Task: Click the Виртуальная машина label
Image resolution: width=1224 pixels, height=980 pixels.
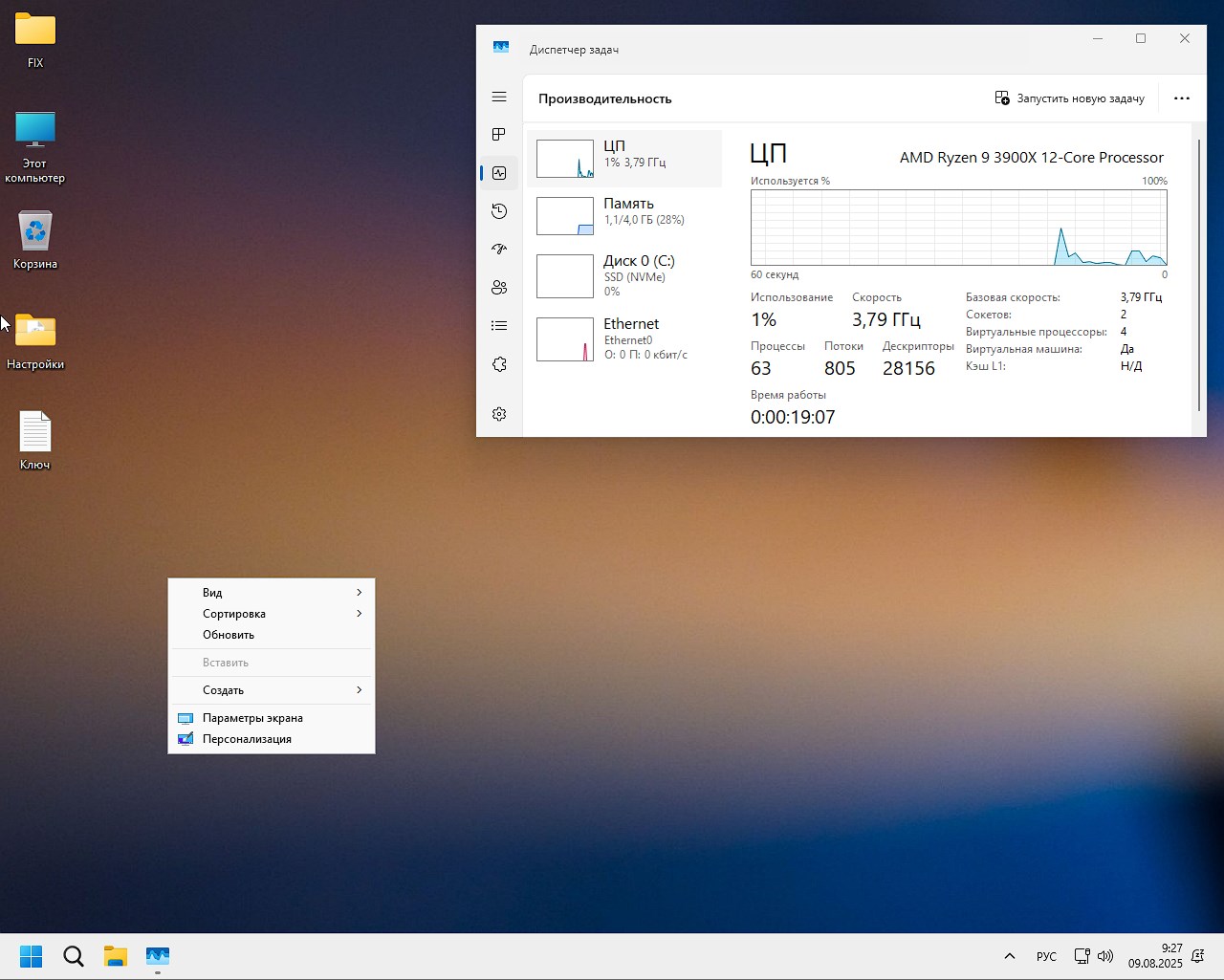Action: [x=1024, y=349]
